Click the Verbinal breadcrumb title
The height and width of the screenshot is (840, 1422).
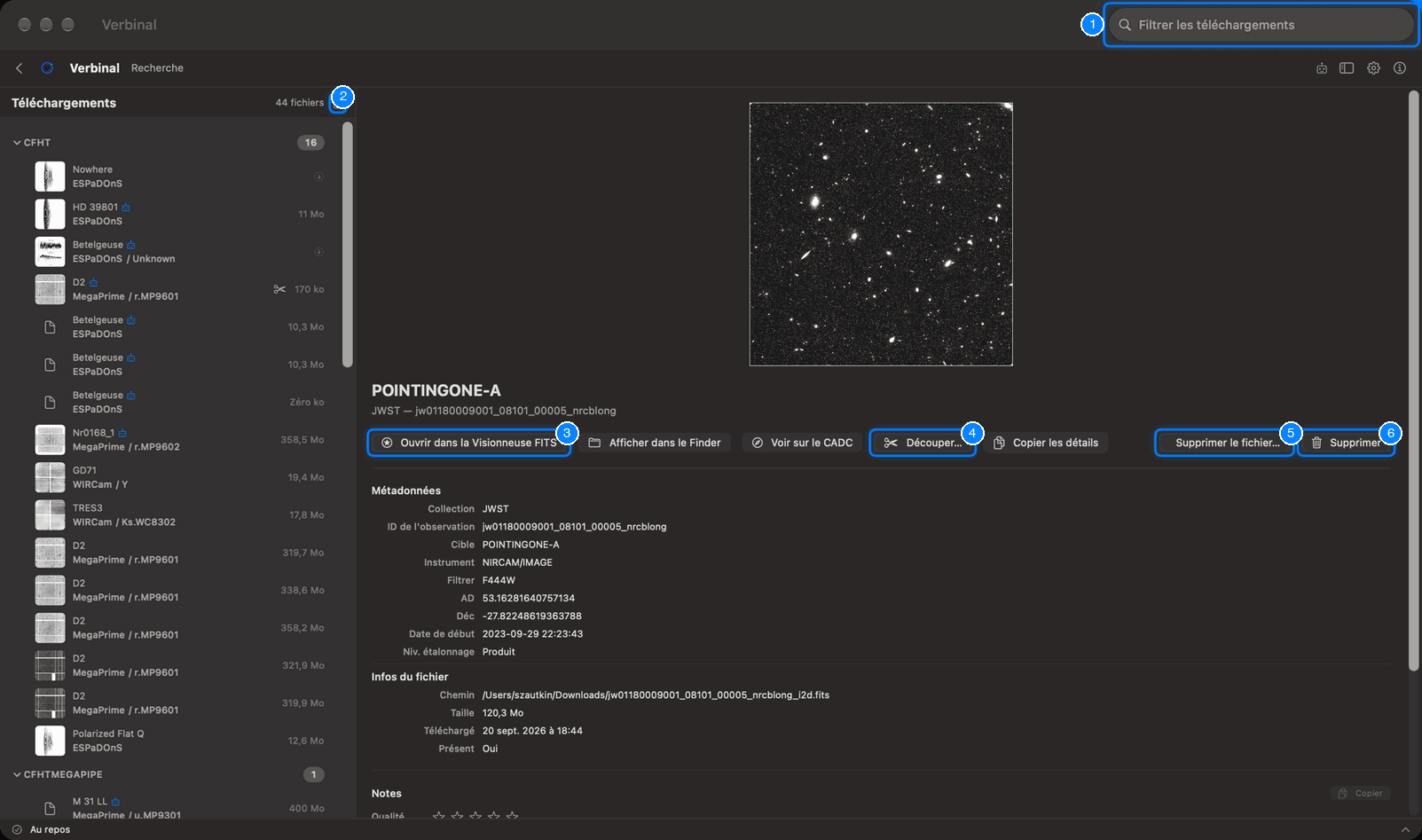[95, 68]
